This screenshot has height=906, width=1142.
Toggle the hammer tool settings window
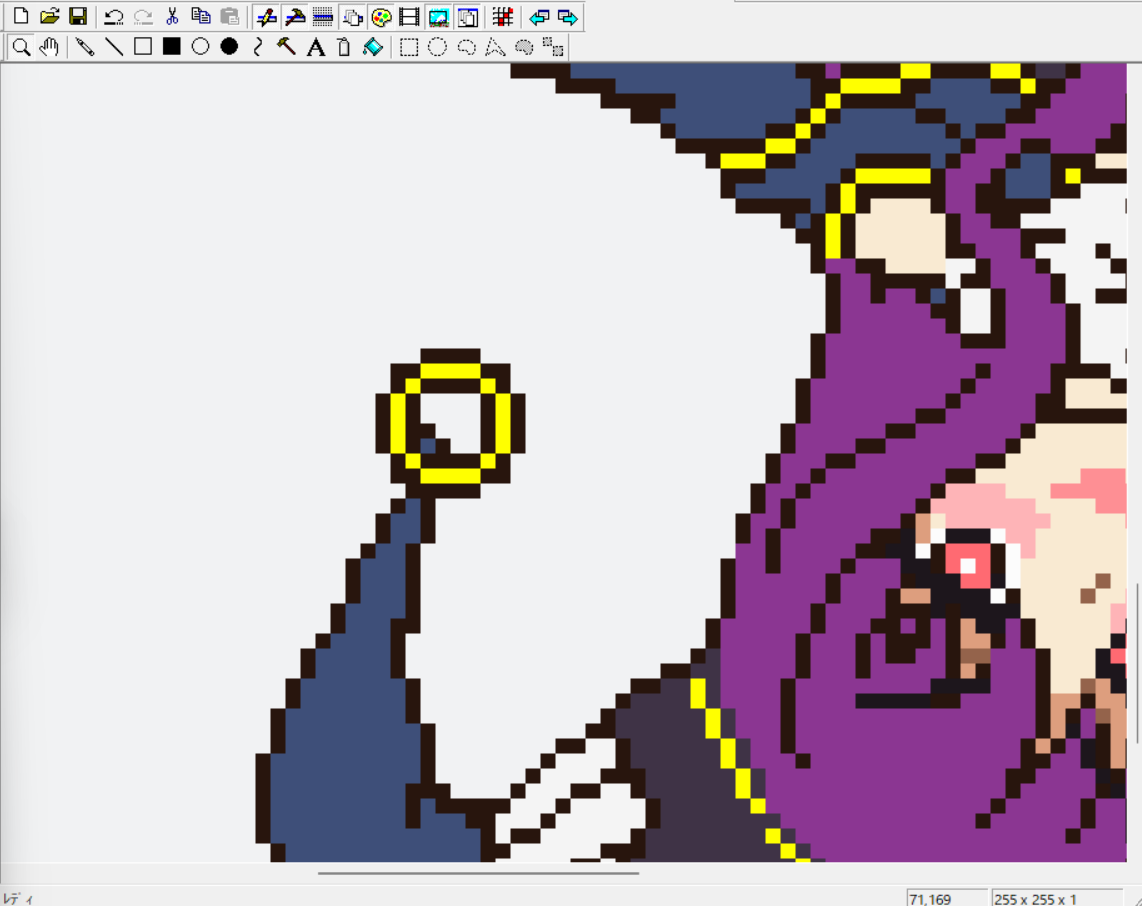pos(294,16)
